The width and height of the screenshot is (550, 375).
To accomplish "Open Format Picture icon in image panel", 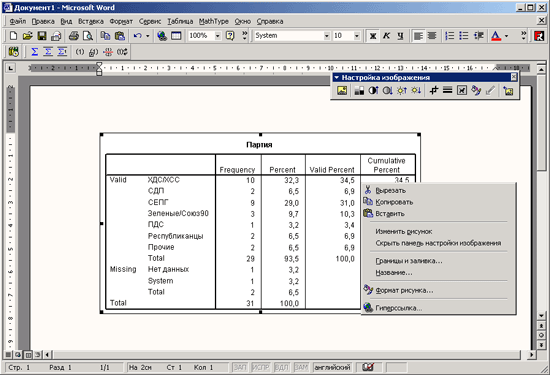I will tap(476, 91).
